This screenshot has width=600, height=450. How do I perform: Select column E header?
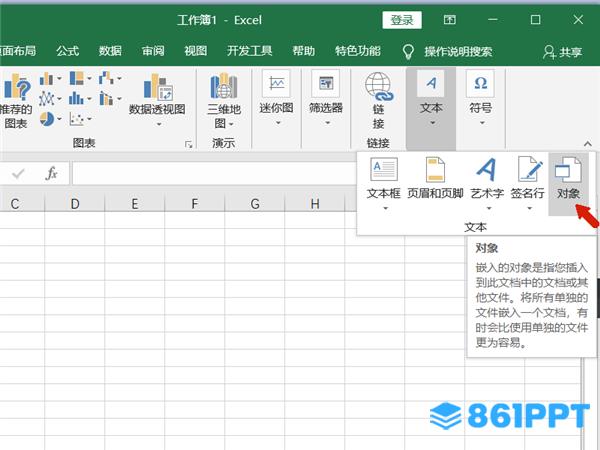[135, 204]
